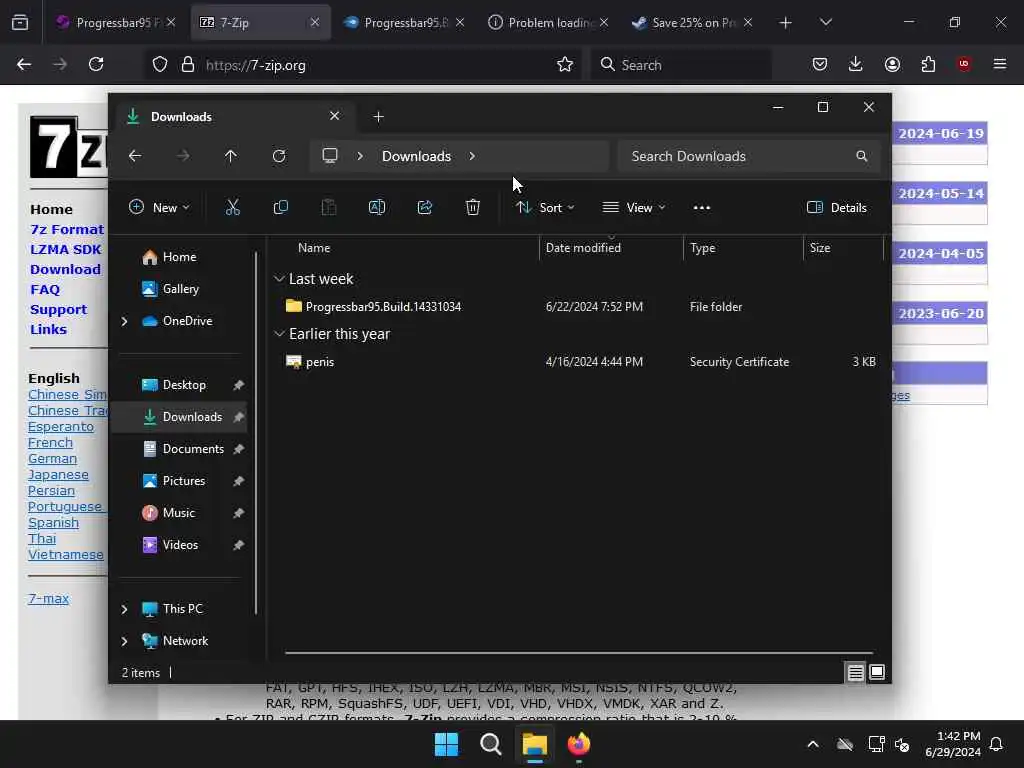
Task: Close the Downloads Explorer tab
Action: pos(334,116)
